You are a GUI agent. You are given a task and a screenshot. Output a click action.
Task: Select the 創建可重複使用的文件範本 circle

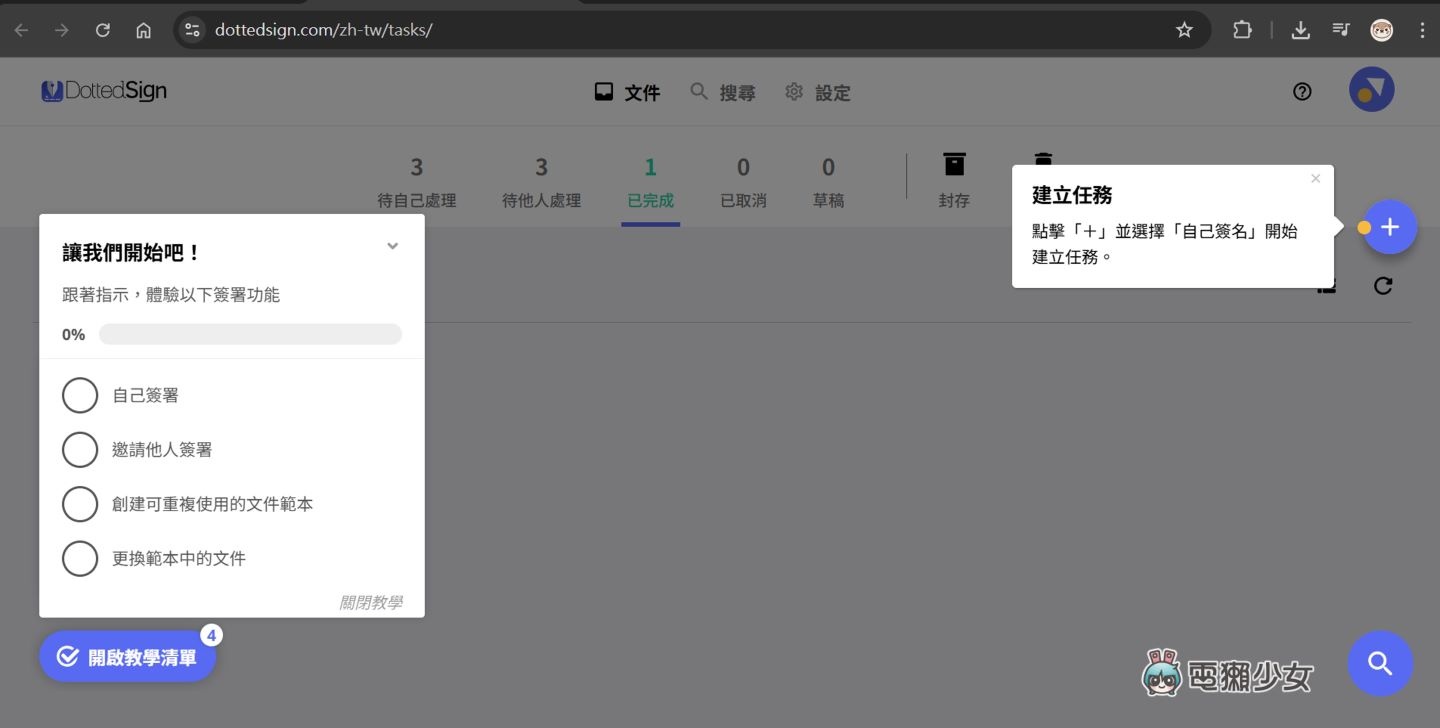[80, 504]
